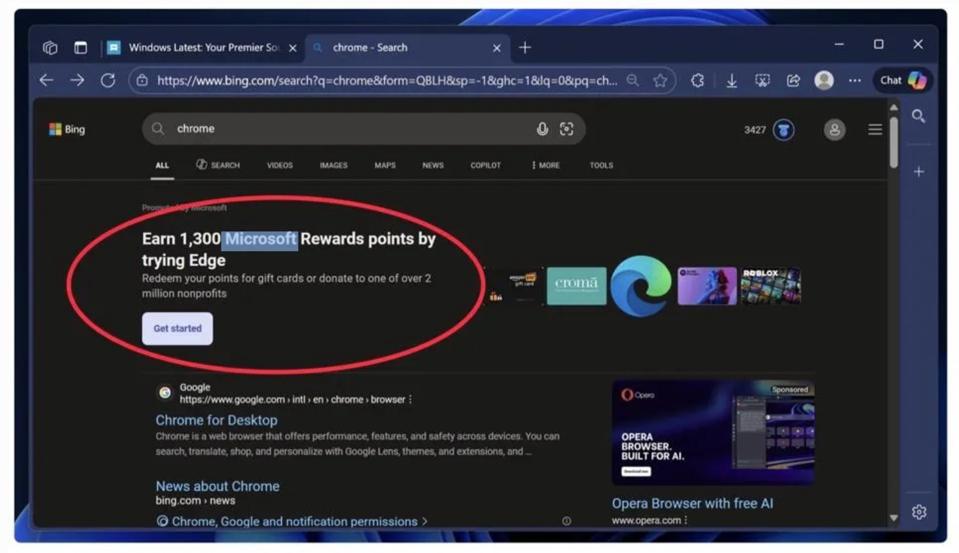This screenshot has width=959, height=553.
Task: Click the Amazon gift card thumbnail
Action: point(514,286)
